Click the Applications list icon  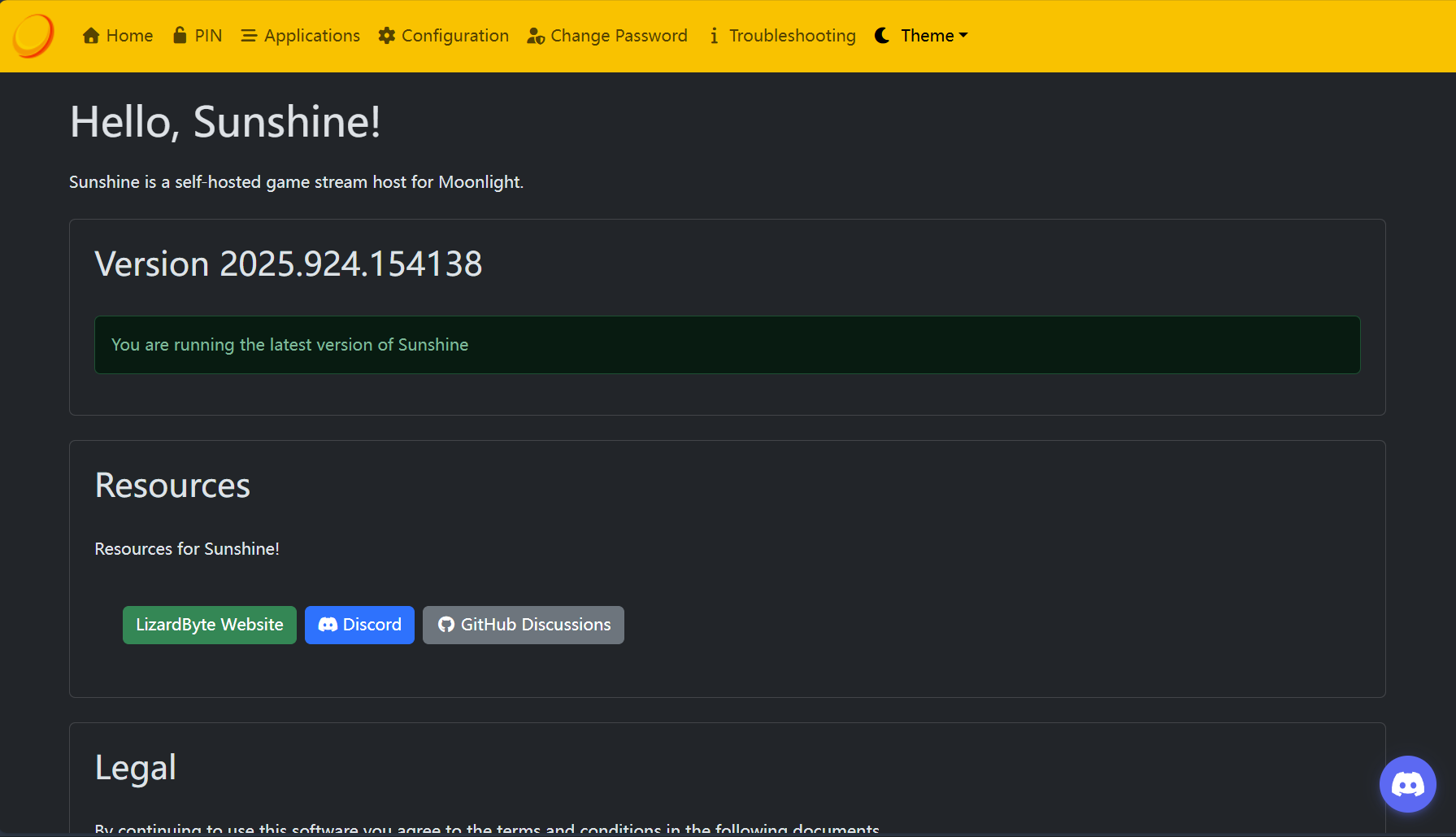pyautogui.click(x=249, y=36)
